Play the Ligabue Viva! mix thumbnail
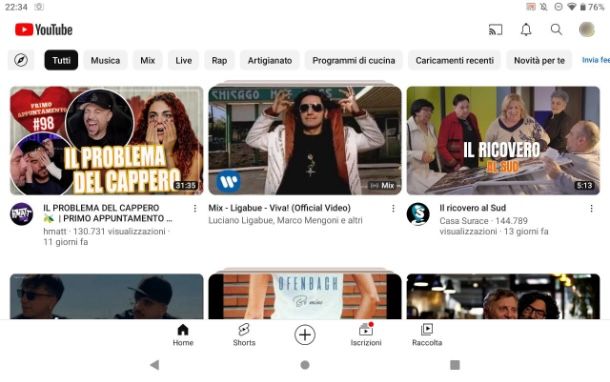The image size is (610, 382). (305, 140)
